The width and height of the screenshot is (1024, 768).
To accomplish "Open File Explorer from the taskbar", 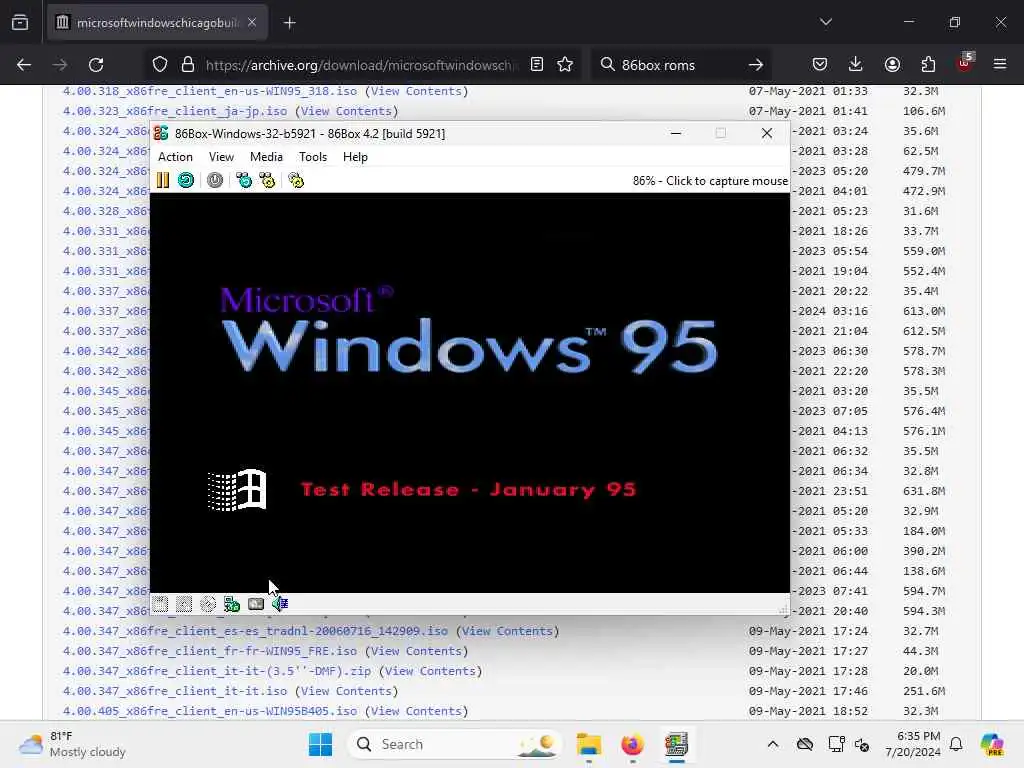I will tap(589, 744).
